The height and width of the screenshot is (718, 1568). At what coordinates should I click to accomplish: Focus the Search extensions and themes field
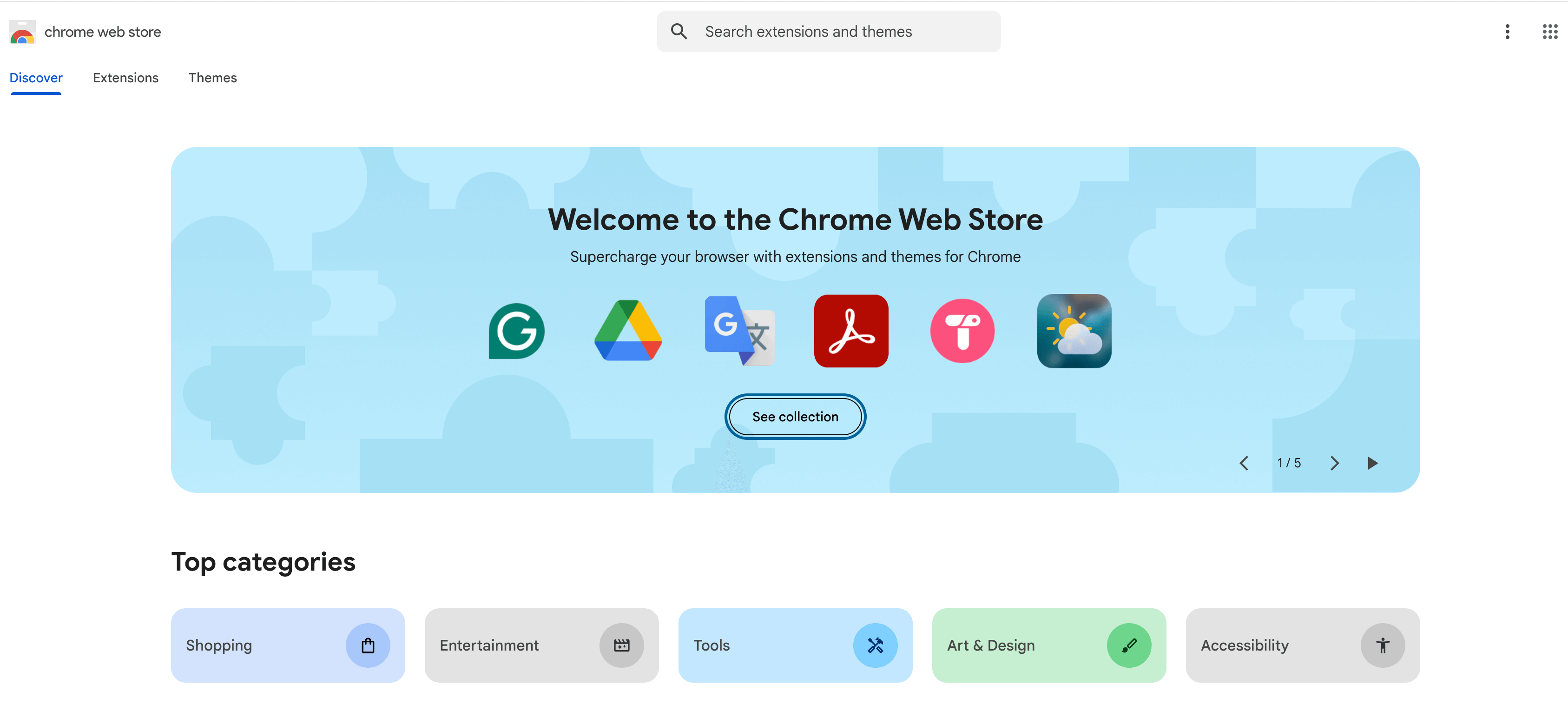[829, 32]
